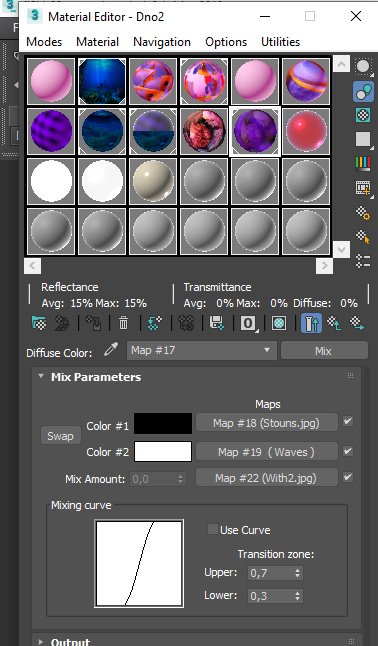Enable the Use Curve checkbox

(x=213, y=529)
